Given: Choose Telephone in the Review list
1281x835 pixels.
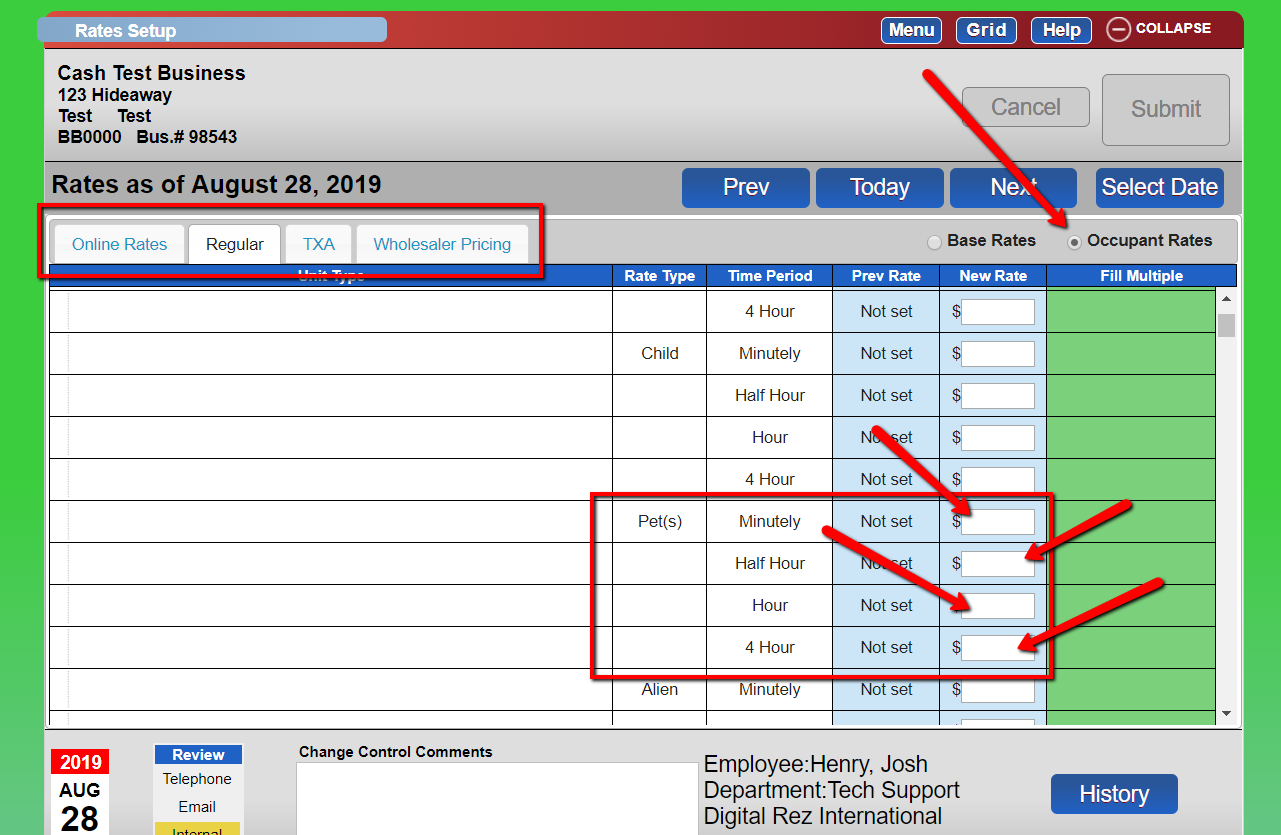Looking at the screenshot, I should coord(197,779).
